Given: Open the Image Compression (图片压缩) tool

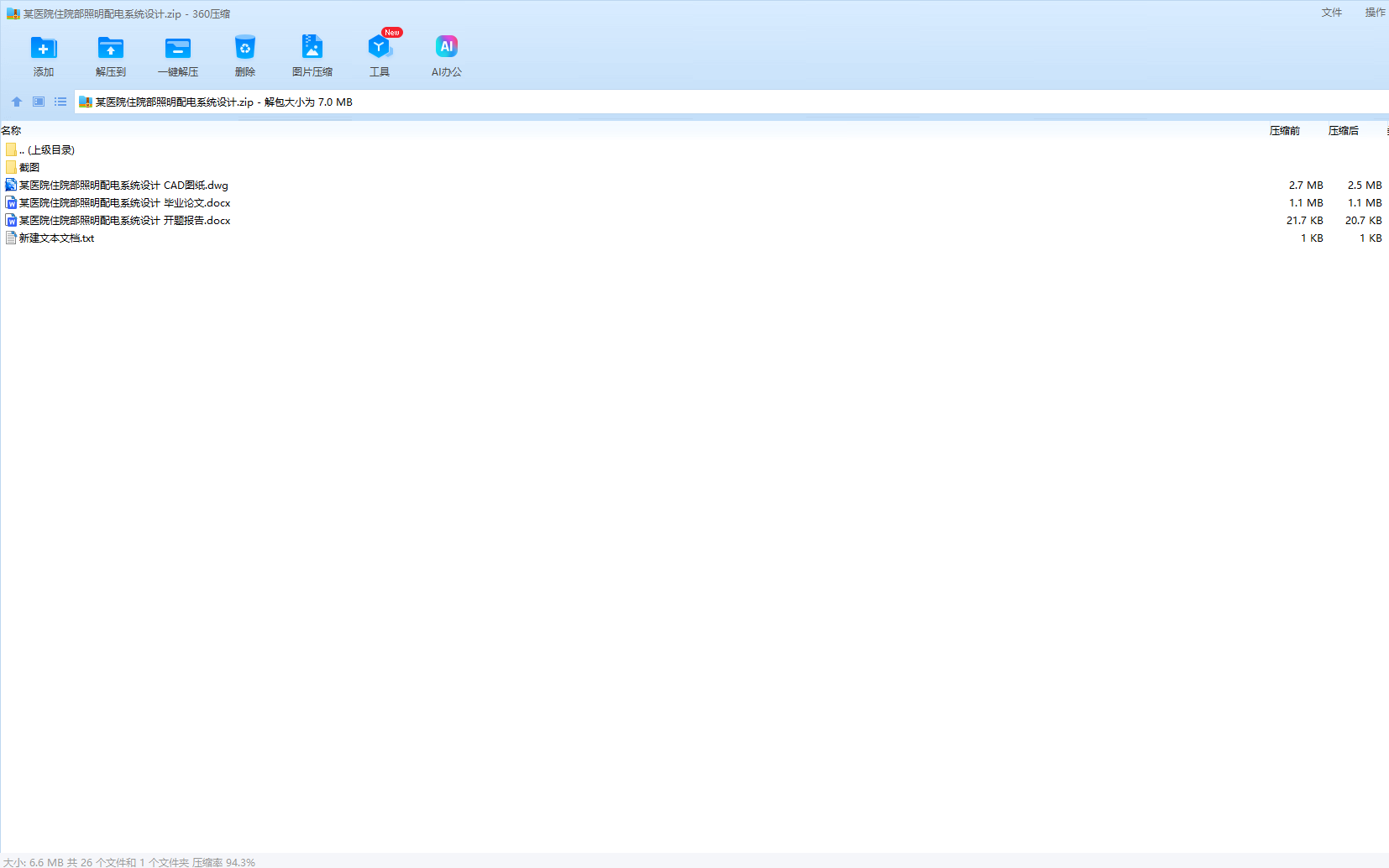Looking at the screenshot, I should pos(312,46).
